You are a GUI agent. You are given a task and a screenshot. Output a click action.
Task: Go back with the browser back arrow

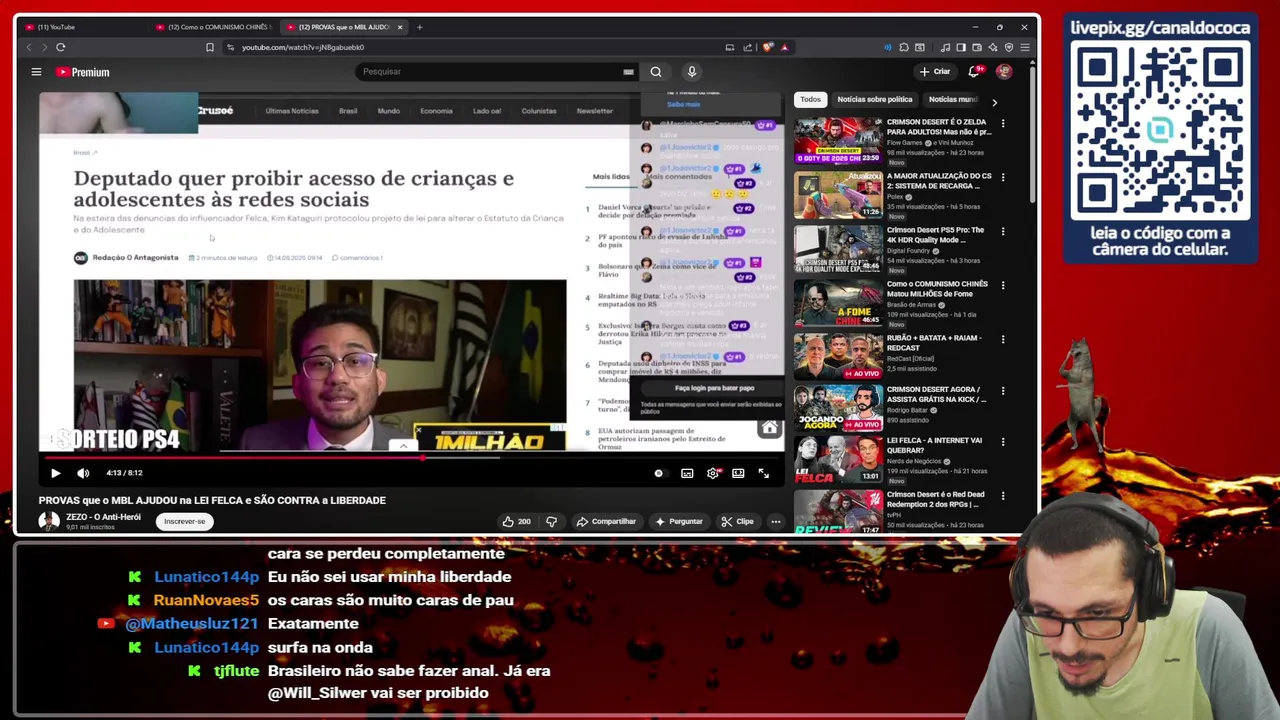29,47
